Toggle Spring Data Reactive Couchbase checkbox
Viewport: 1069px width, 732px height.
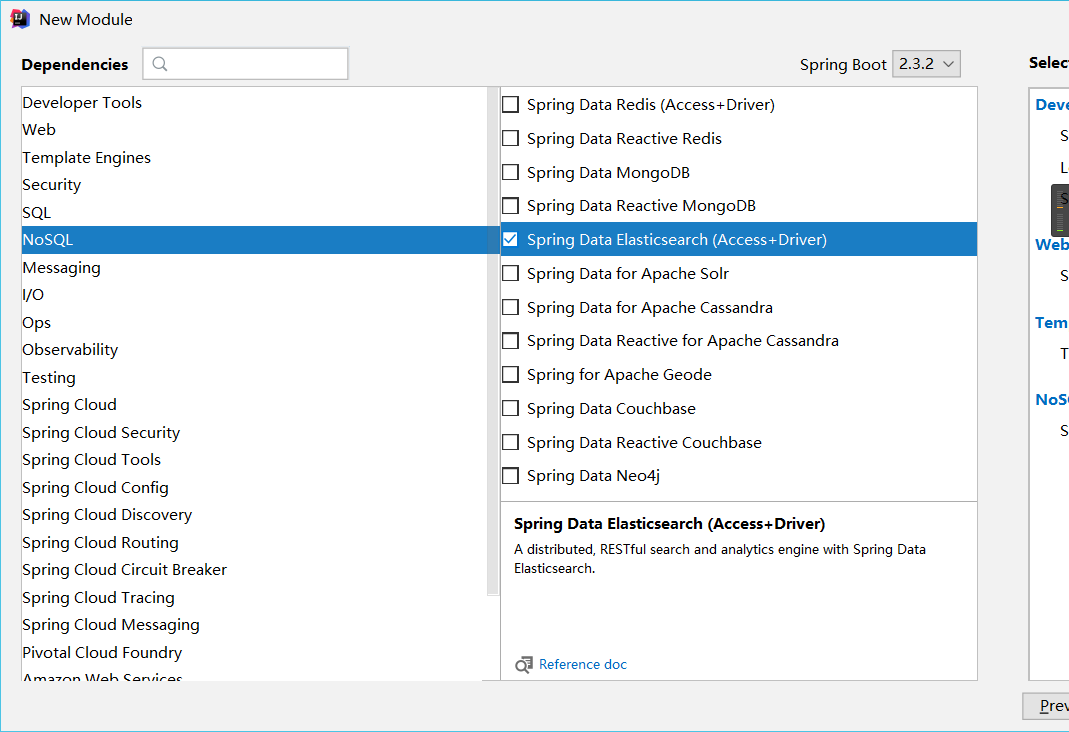pos(510,442)
